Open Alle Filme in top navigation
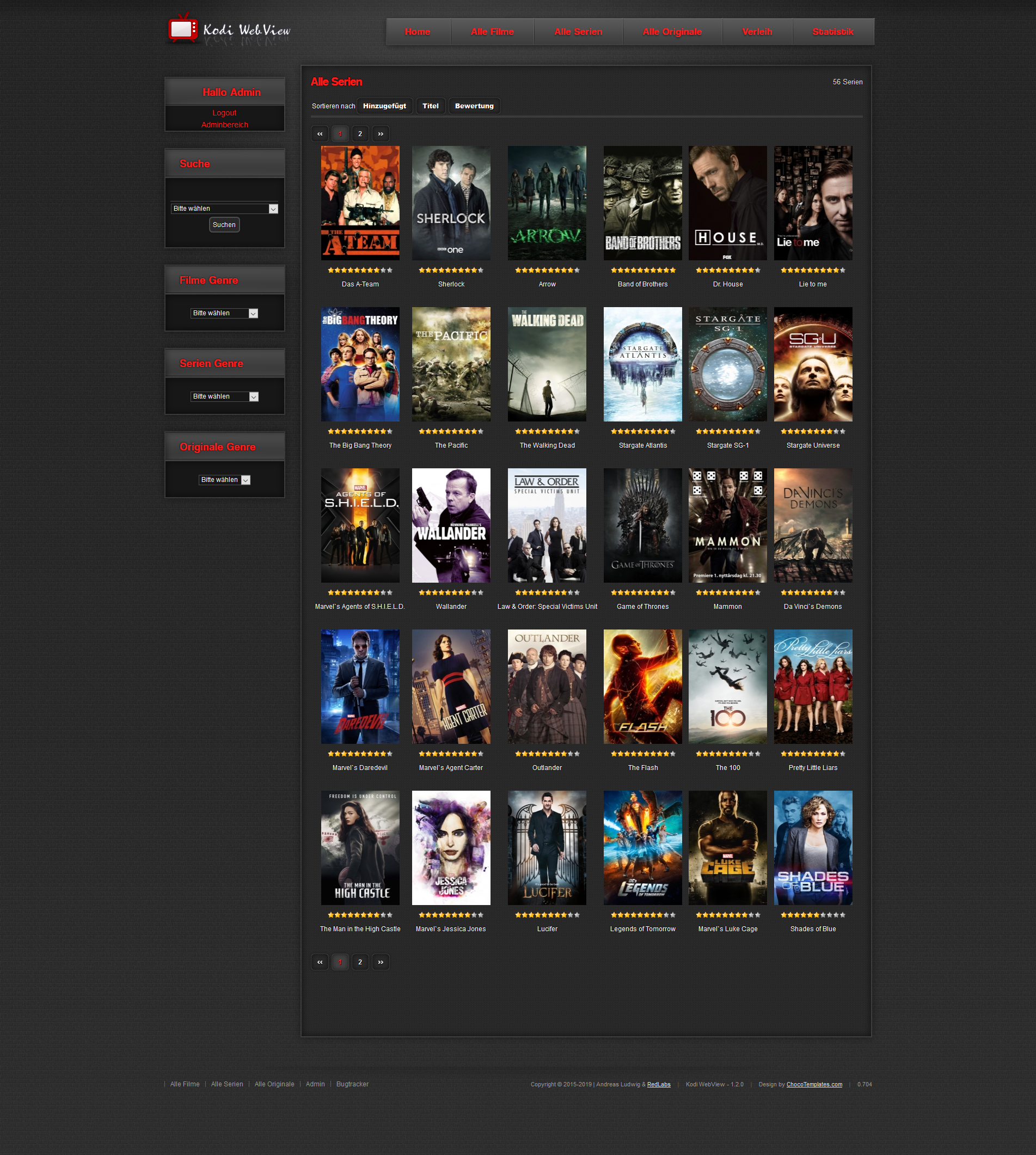Viewport: 1036px width, 1155px height. (492, 32)
